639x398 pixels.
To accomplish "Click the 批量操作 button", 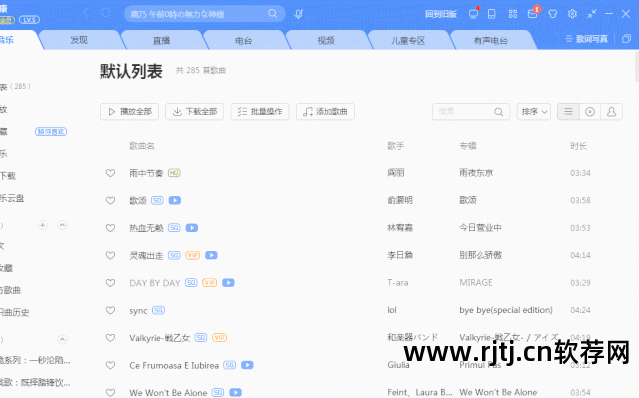I will click(x=260, y=112).
